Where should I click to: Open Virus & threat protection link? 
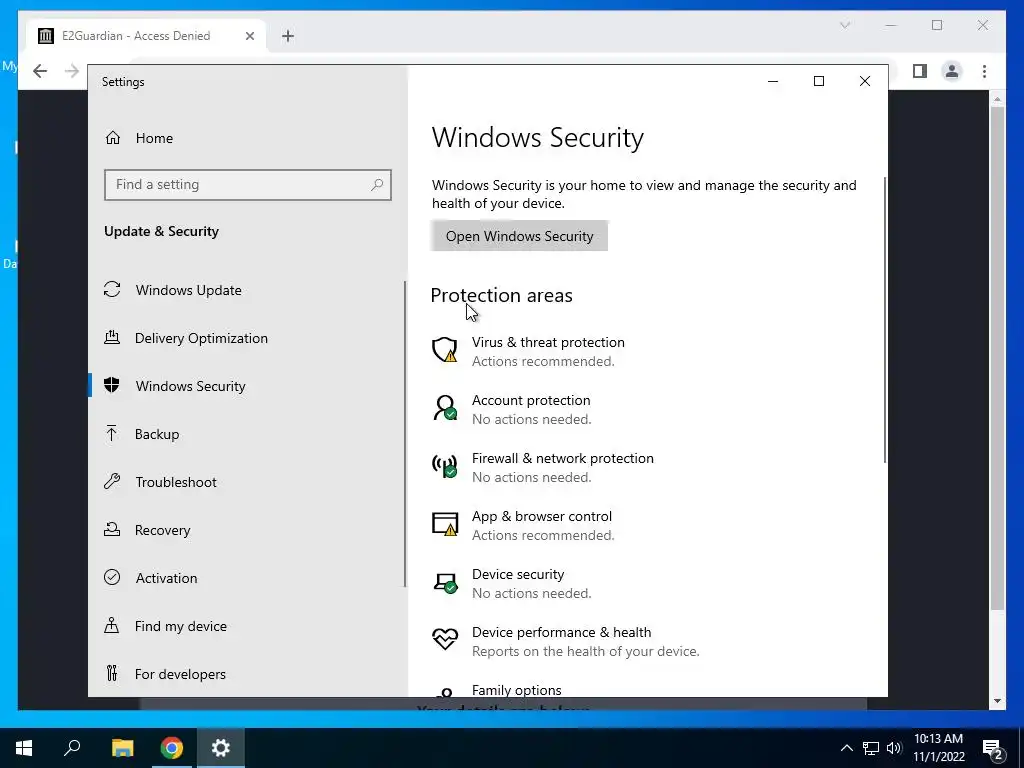tap(548, 342)
